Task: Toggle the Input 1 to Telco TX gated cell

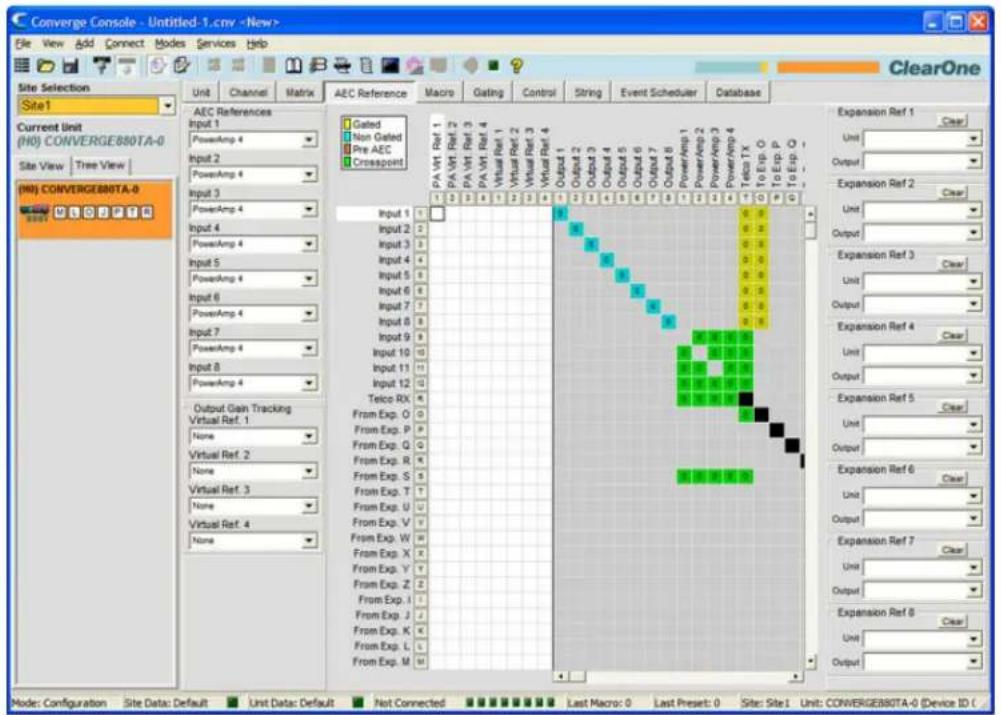Action: pyautogui.click(x=745, y=213)
